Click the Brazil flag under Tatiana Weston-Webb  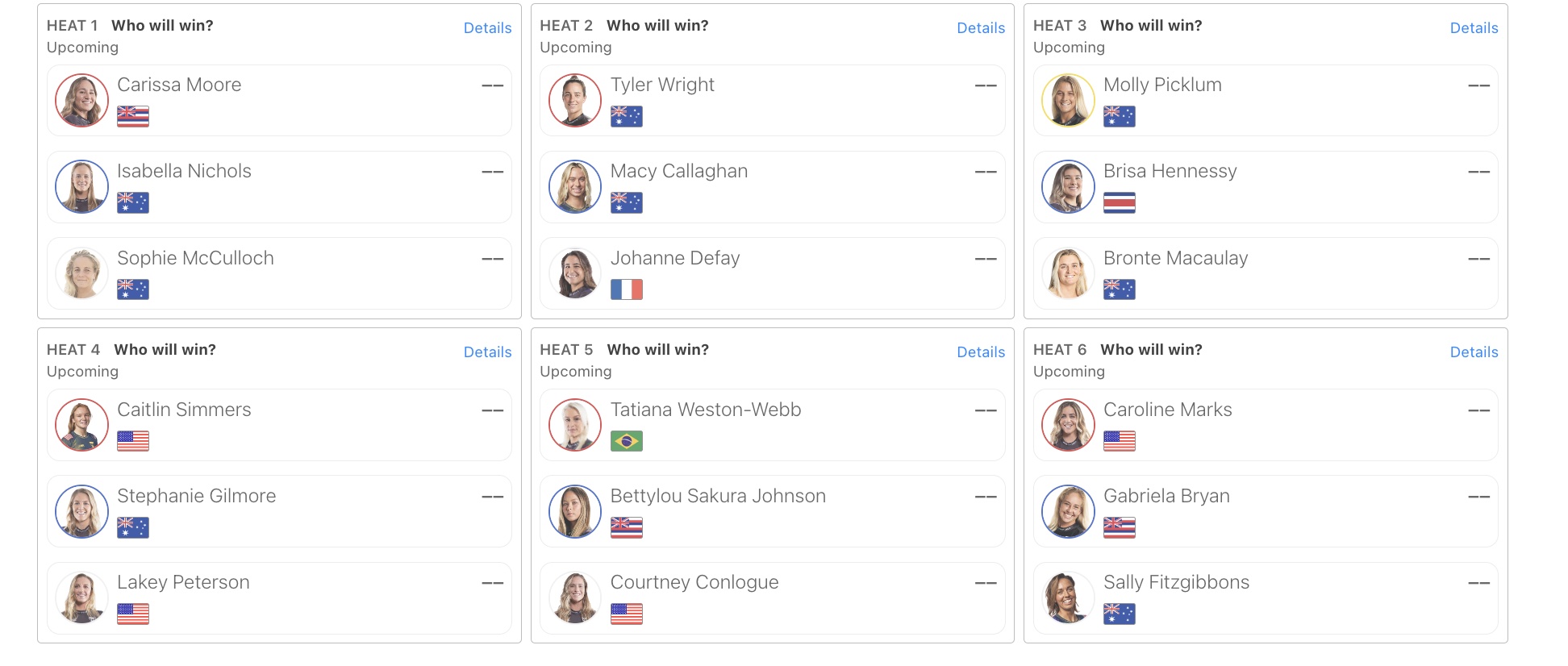[627, 441]
